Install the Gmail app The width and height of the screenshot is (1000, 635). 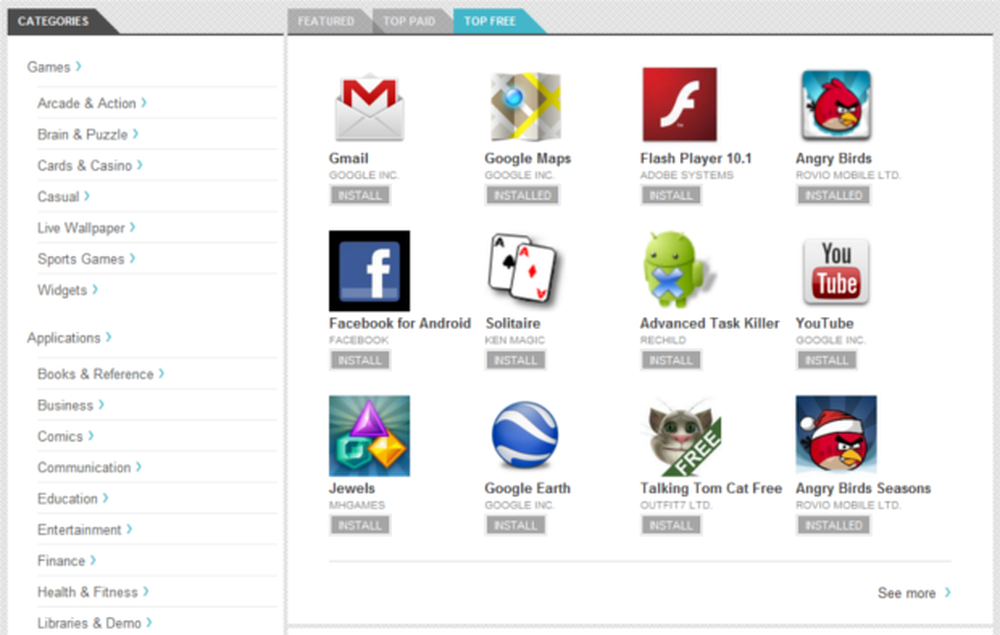pyautogui.click(x=360, y=195)
